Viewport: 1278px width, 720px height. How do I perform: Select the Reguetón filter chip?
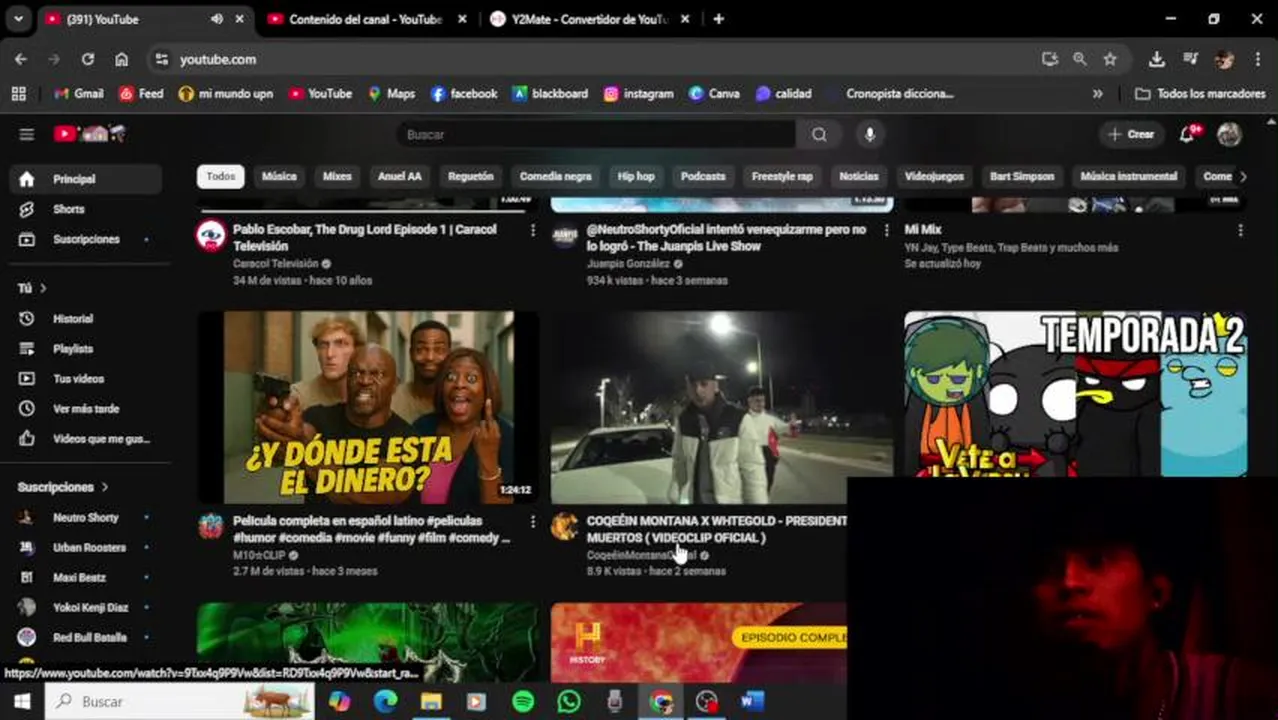click(470, 176)
